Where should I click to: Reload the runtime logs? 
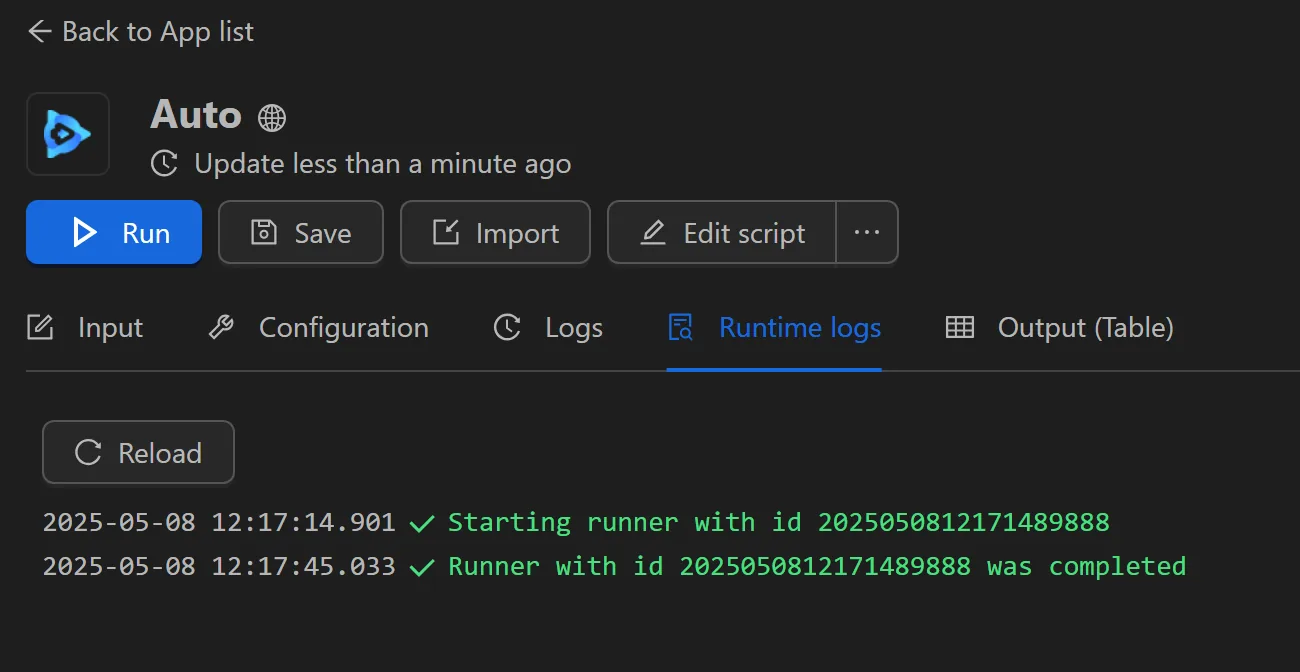(x=138, y=453)
